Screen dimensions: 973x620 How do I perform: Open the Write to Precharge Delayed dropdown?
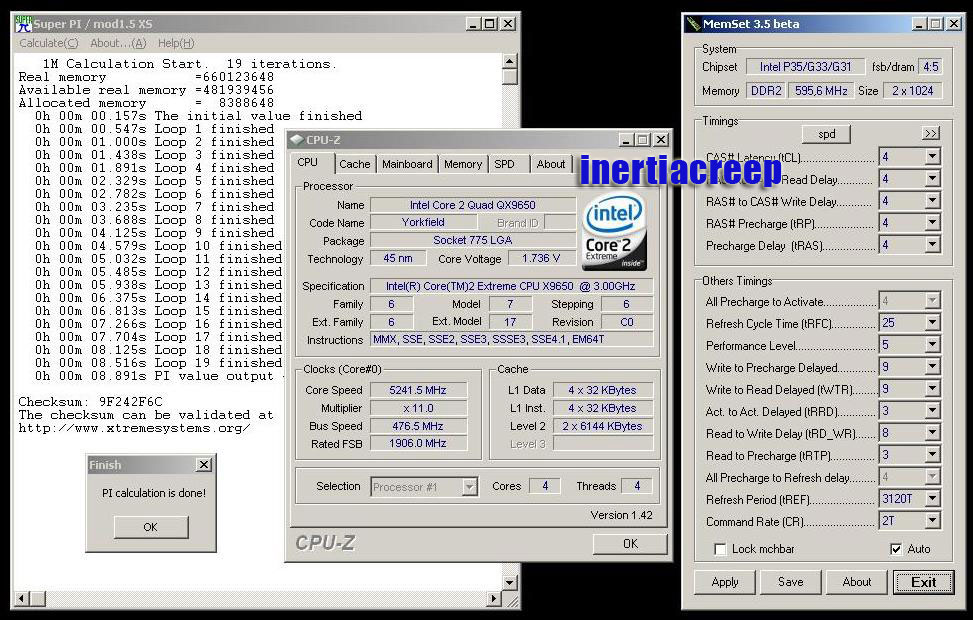pyautogui.click(x=932, y=366)
